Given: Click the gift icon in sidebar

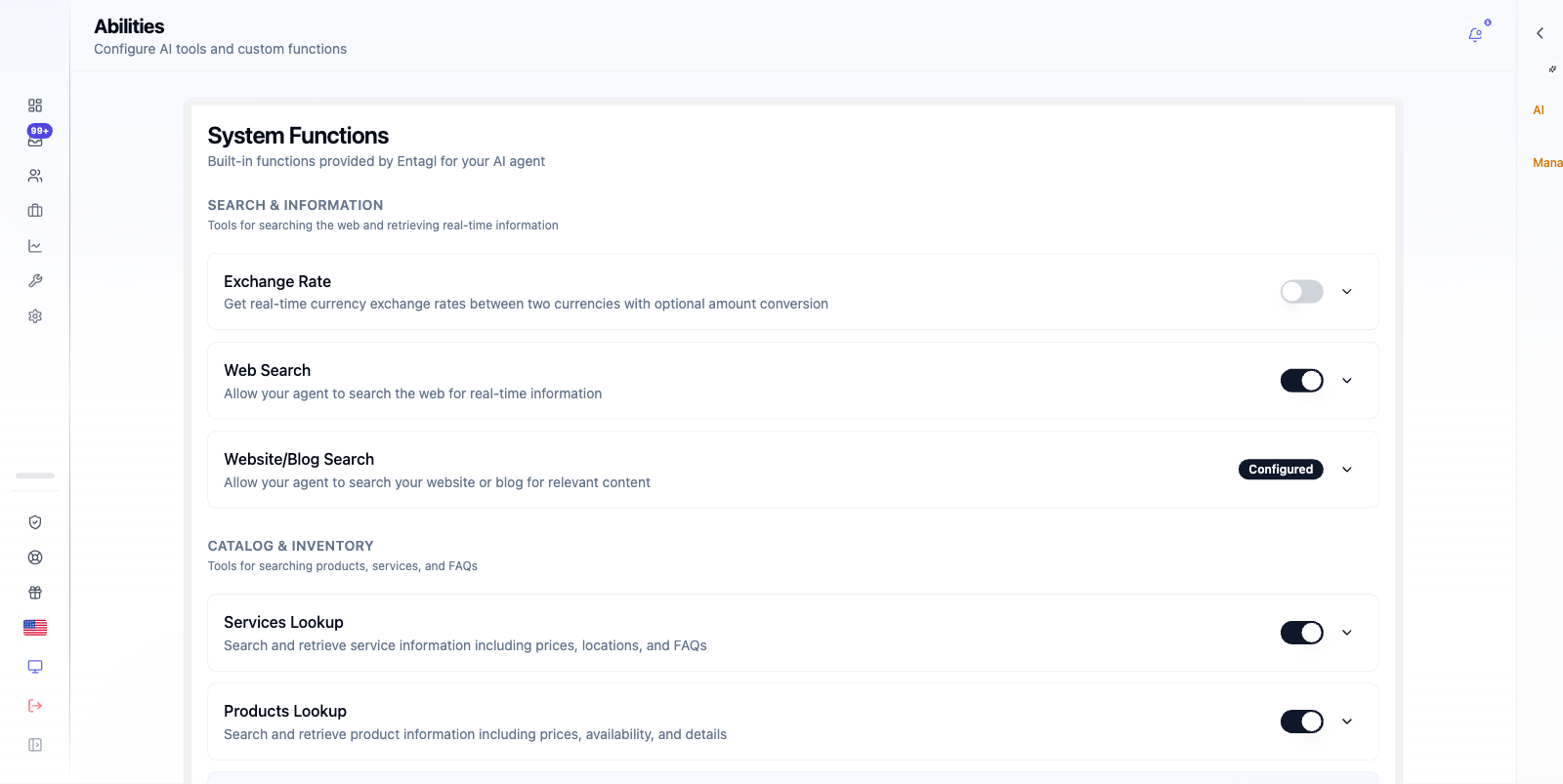Looking at the screenshot, I should click(35, 593).
